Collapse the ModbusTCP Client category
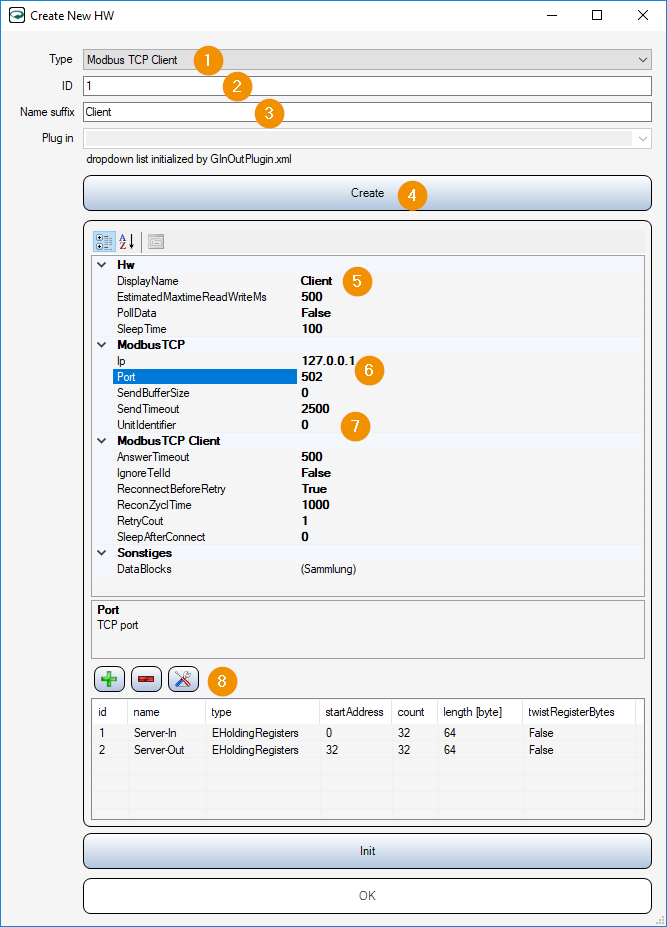The image size is (667, 927). (x=102, y=441)
